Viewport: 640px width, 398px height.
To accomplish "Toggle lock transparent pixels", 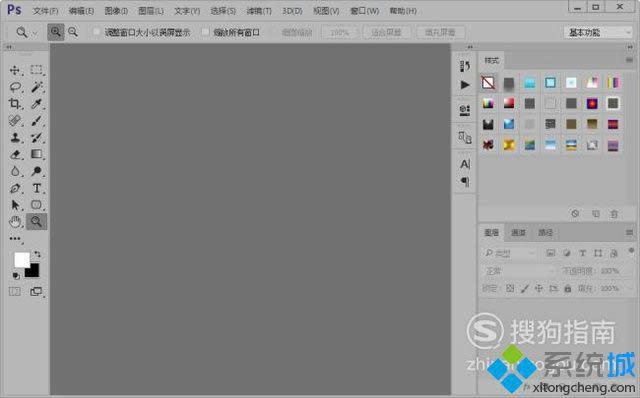I will [510, 288].
